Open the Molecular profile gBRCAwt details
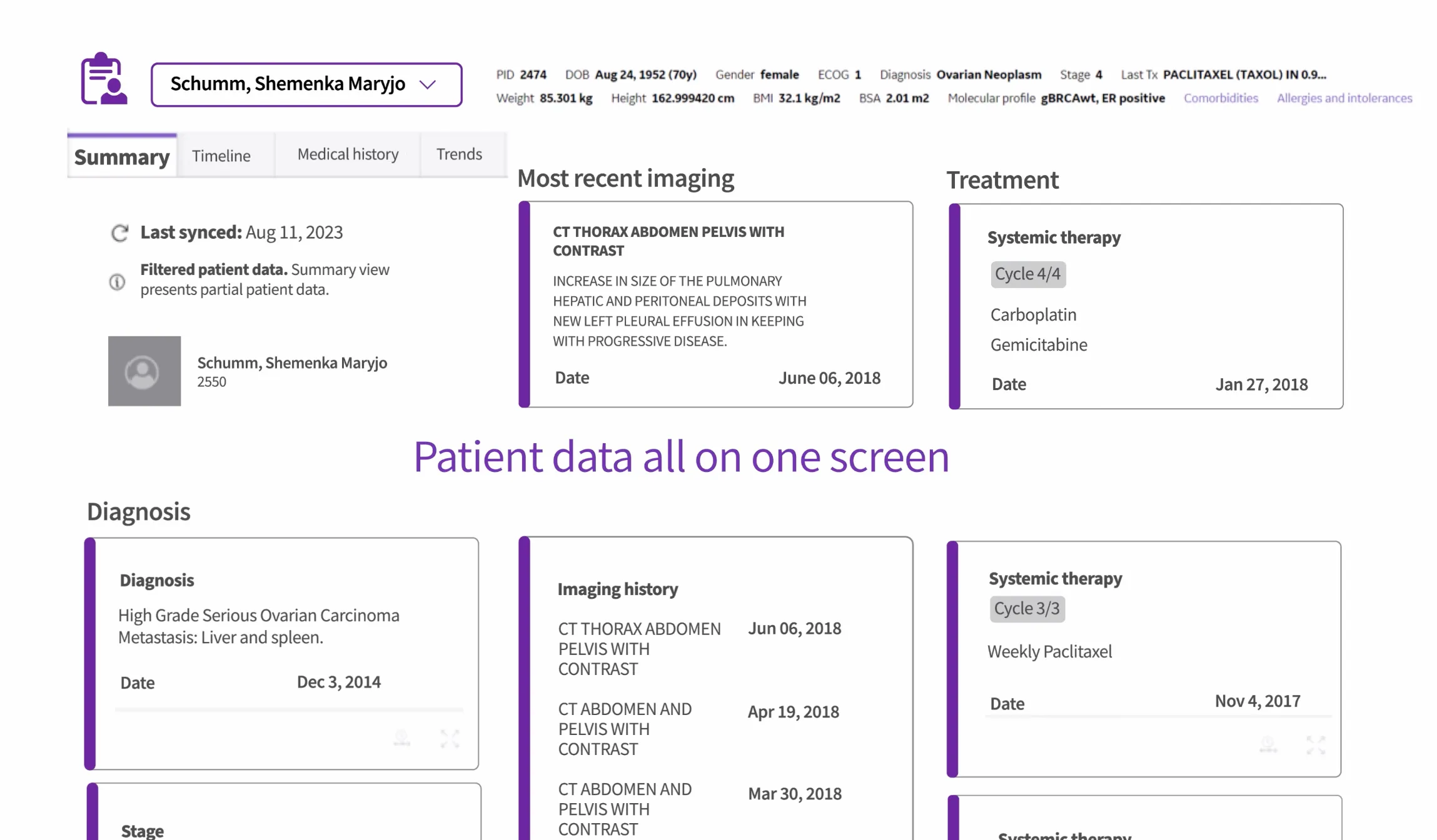Screen dimensions: 1437x840 tap(1102, 97)
